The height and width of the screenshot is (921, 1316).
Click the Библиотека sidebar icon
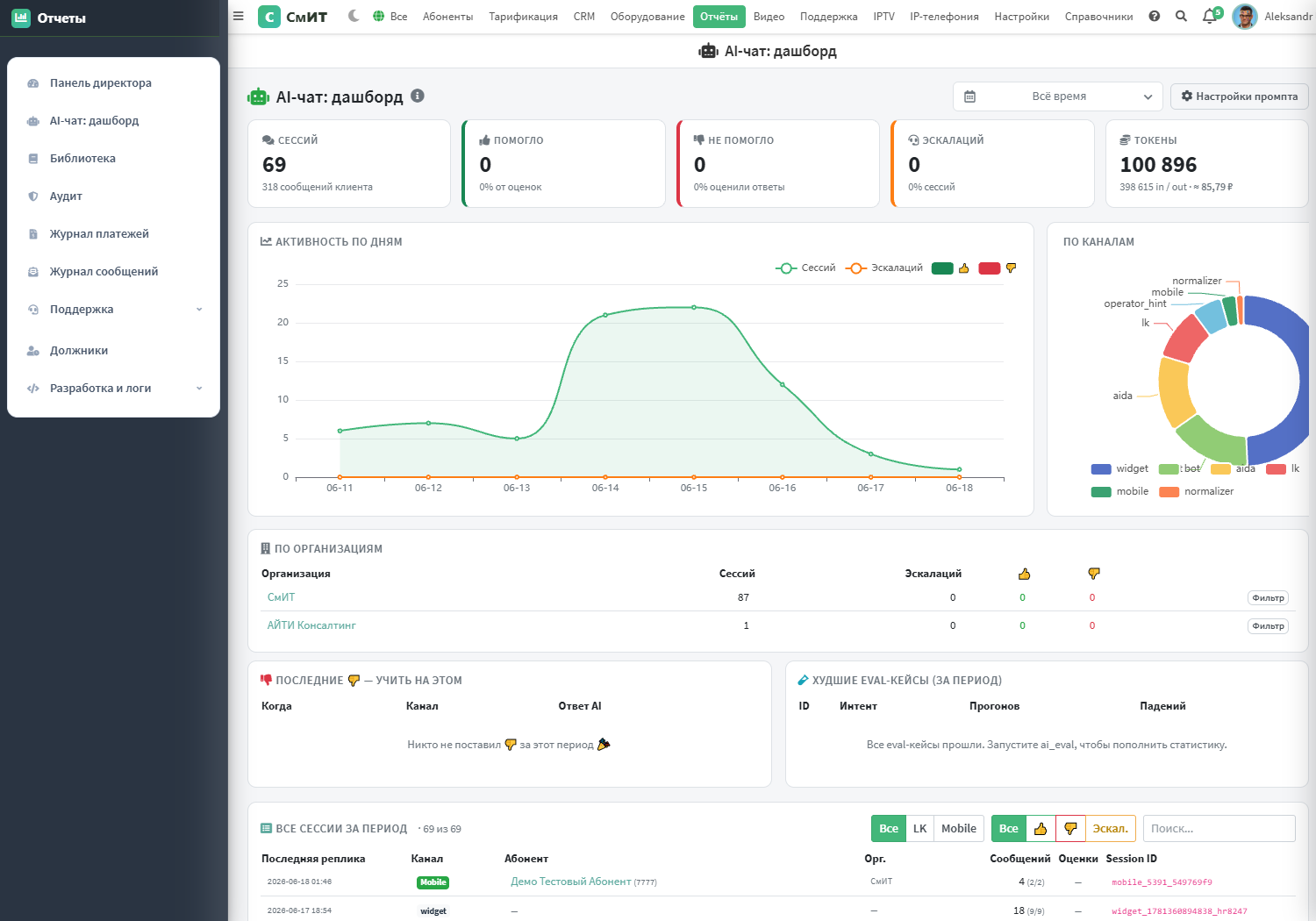click(x=33, y=159)
